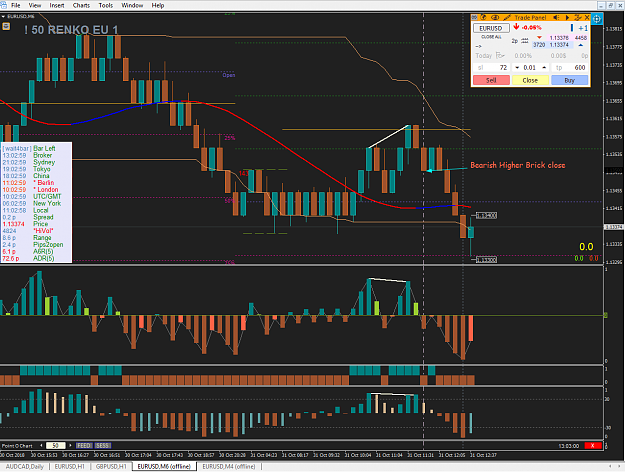Click the +1 label in Trade Panel

tap(583, 28)
